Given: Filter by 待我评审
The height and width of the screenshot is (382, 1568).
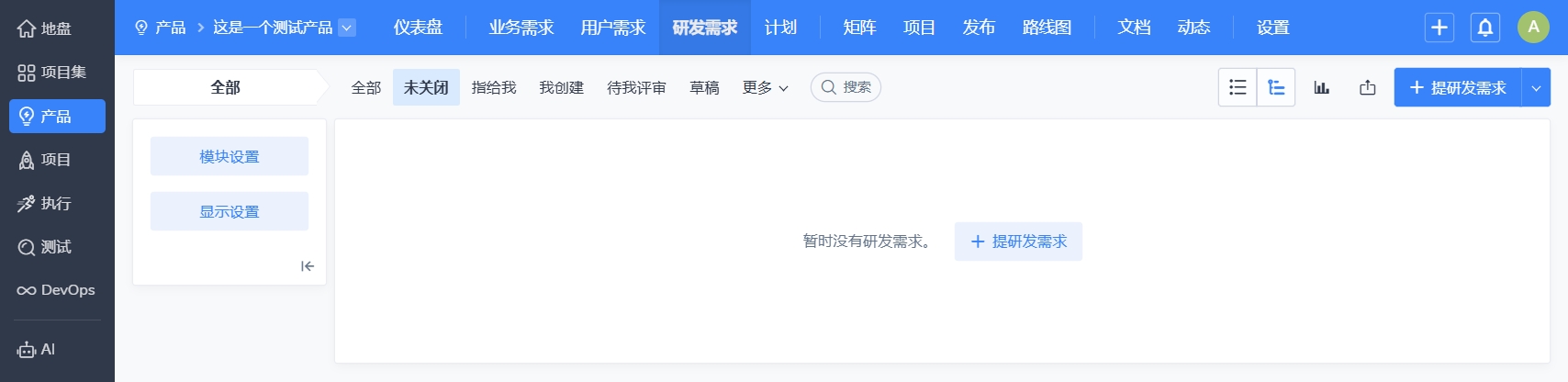Looking at the screenshot, I should 636,87.
